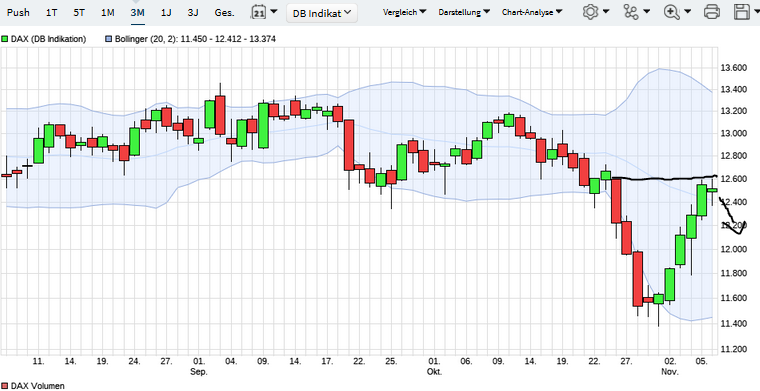The height and width of the screenshot is (391, 760).
Task: Click the Sep. month axis label
Action: (199, 372)
